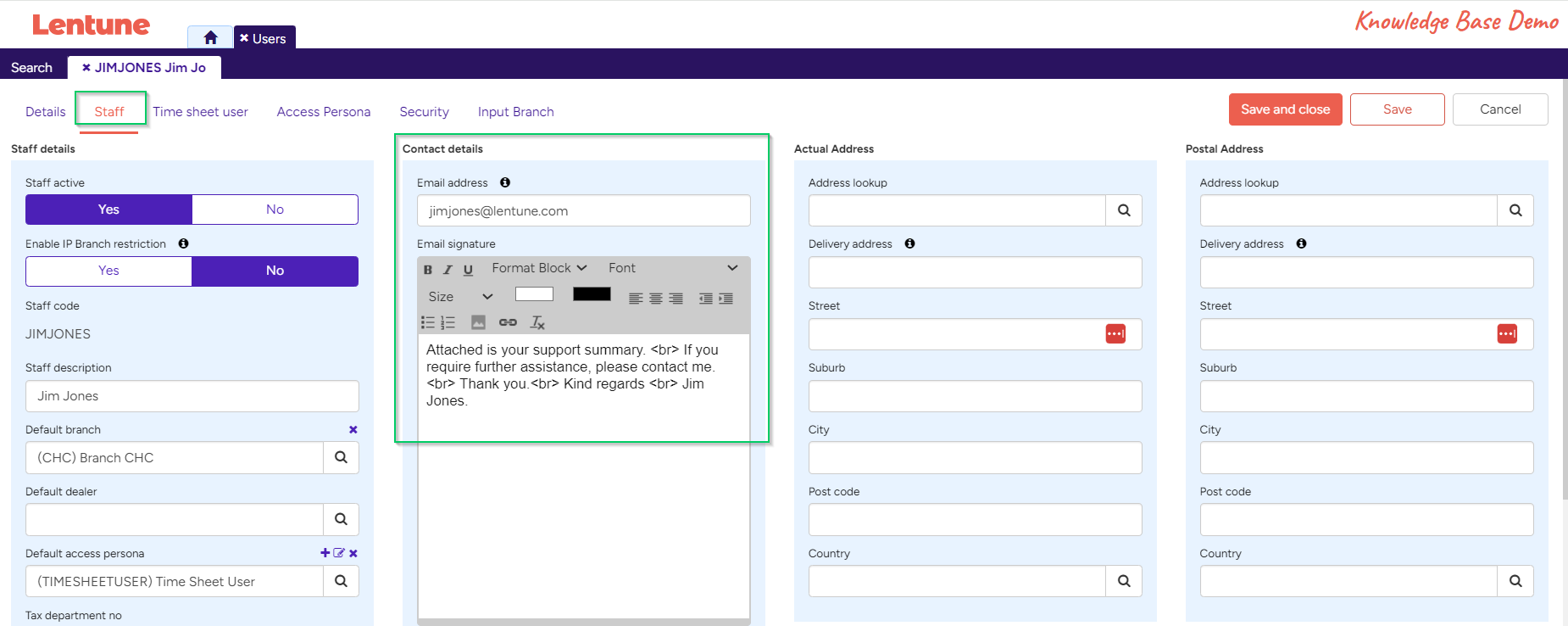This screenshot has width=1568, height=626.
Task: Close the JIMJONES Jim Jo record tab
Action: click(86, 68)
